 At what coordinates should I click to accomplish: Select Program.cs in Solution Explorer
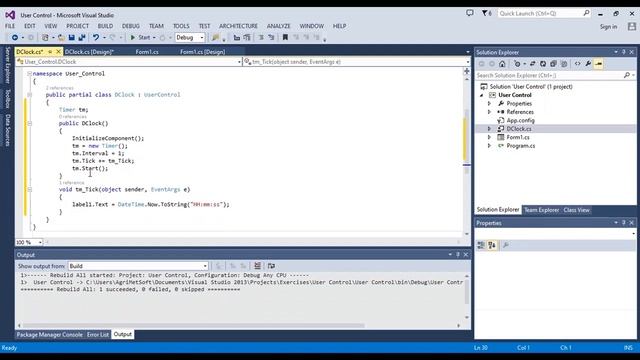click(520, 146)
